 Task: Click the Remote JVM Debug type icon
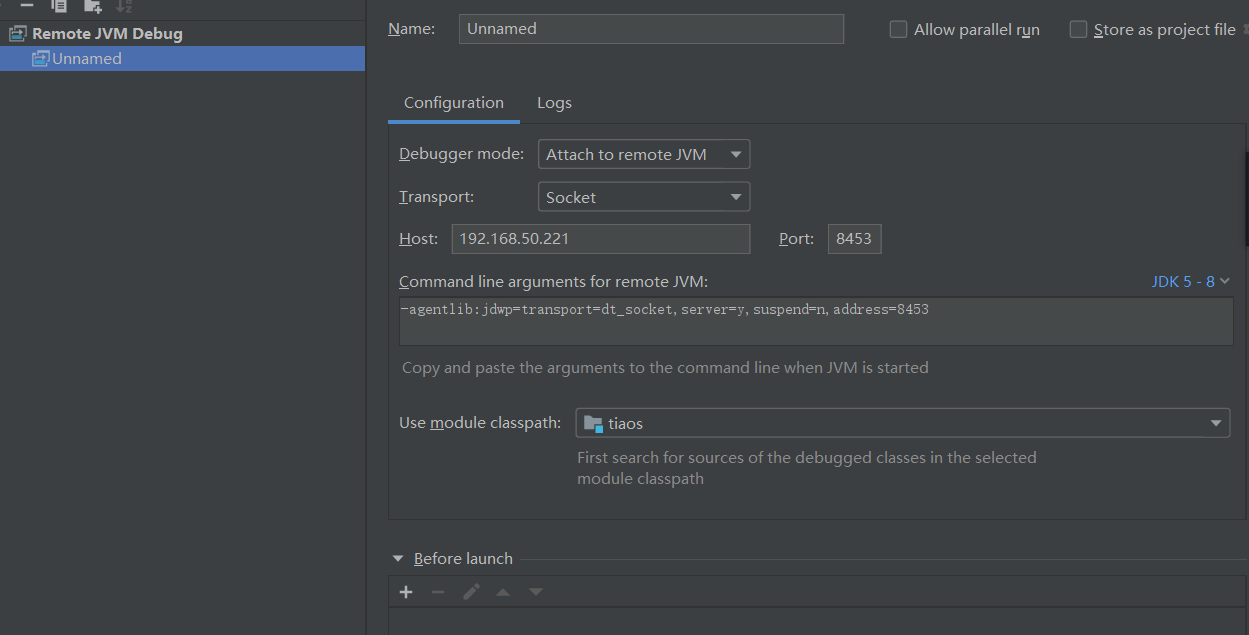[17, 34]
